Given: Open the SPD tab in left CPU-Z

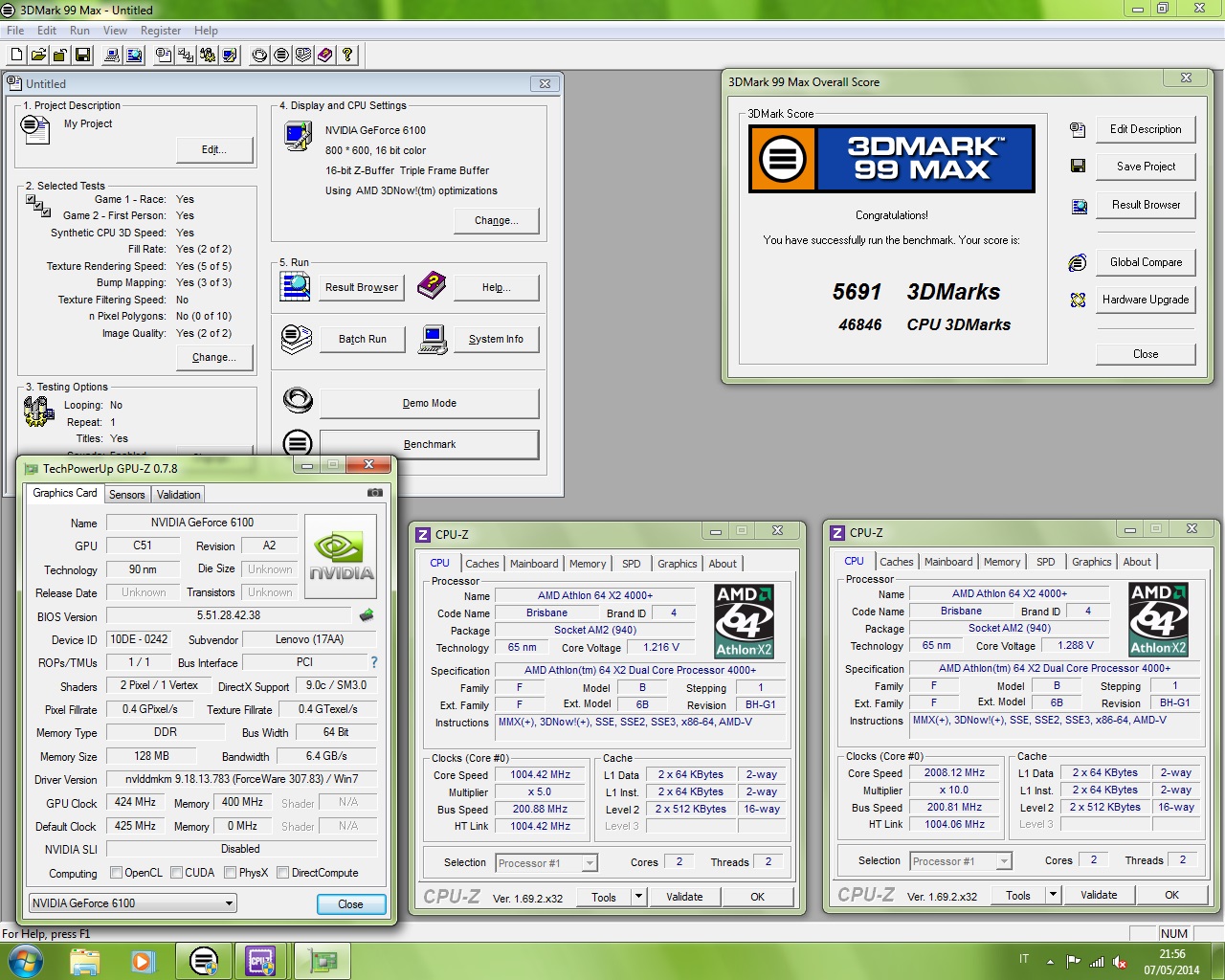Looking at the screenshot, I should 632,564.
